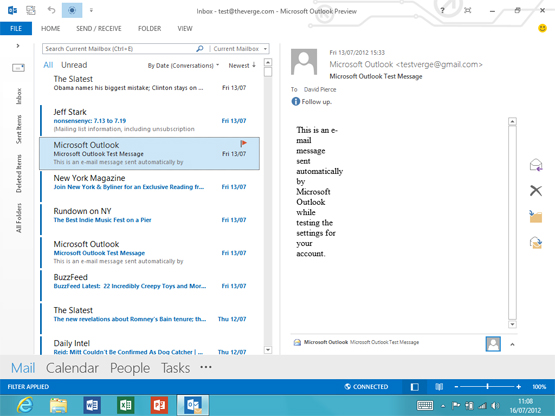Open the FILE backstage tab

pos(16,29)
